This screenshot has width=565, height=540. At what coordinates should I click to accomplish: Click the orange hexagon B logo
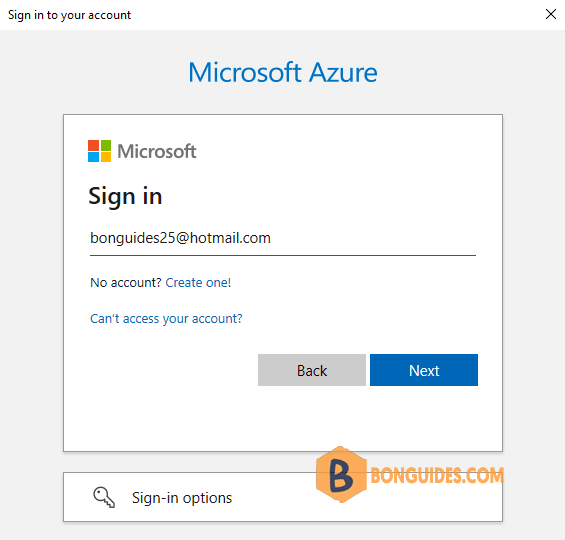341,474
